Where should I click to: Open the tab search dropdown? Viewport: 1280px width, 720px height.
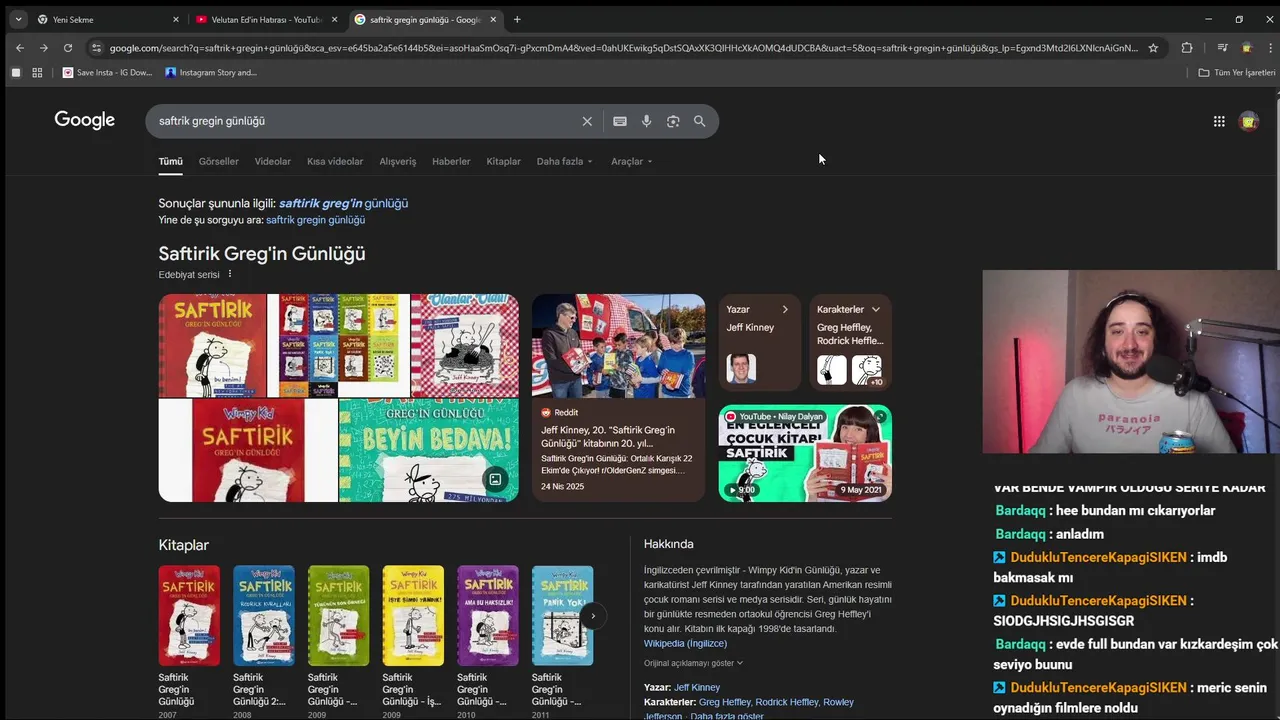(x=18, y=19)
